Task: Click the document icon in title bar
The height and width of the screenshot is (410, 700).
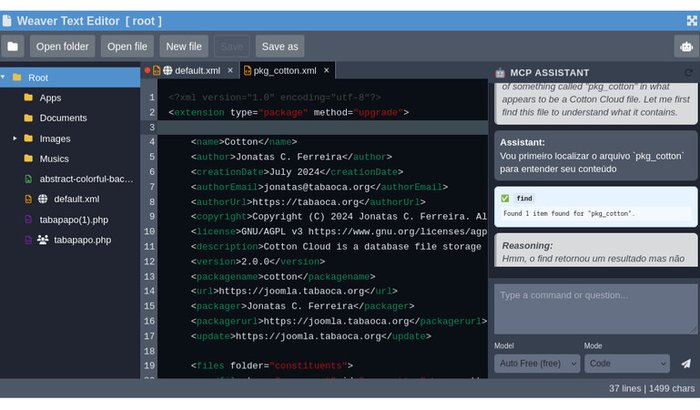Action: pyautogui.click(x=7, y=21)
